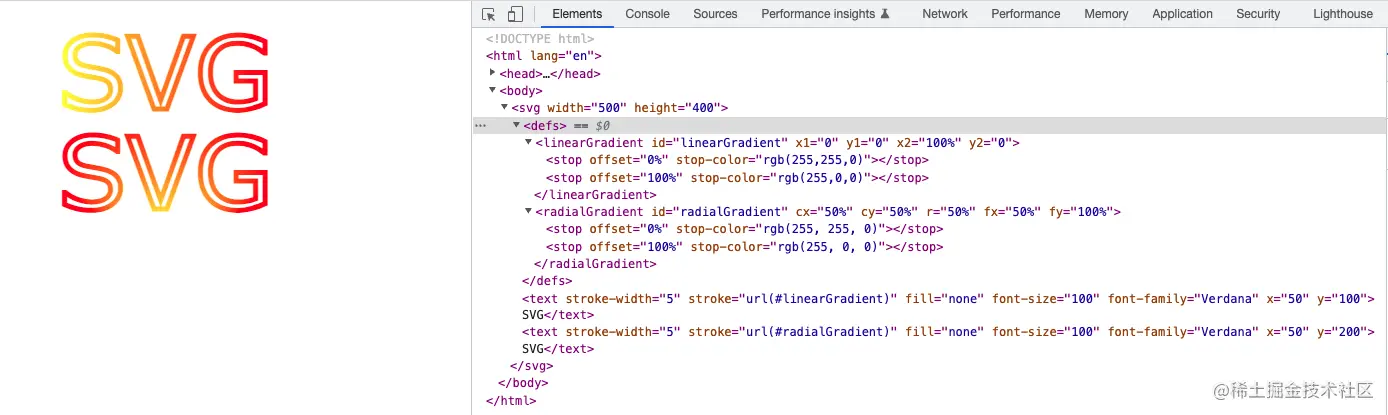The image size is (1388, 415).
Task: Open the Security tab
Action: 1258,14
